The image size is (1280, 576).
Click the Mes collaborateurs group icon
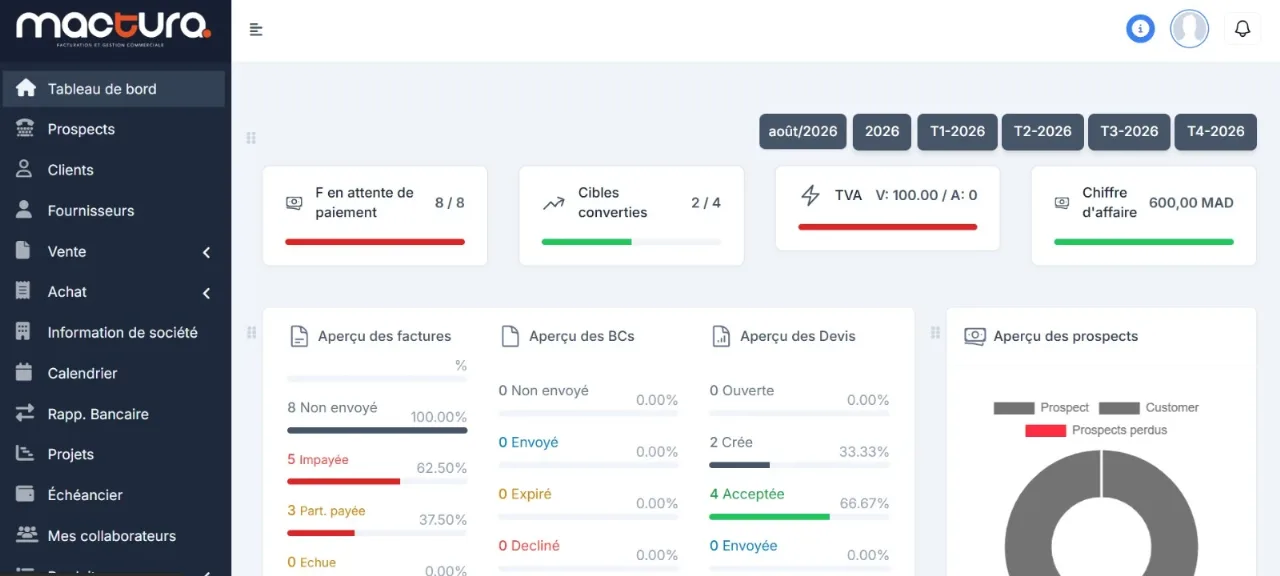pos(27,535)
